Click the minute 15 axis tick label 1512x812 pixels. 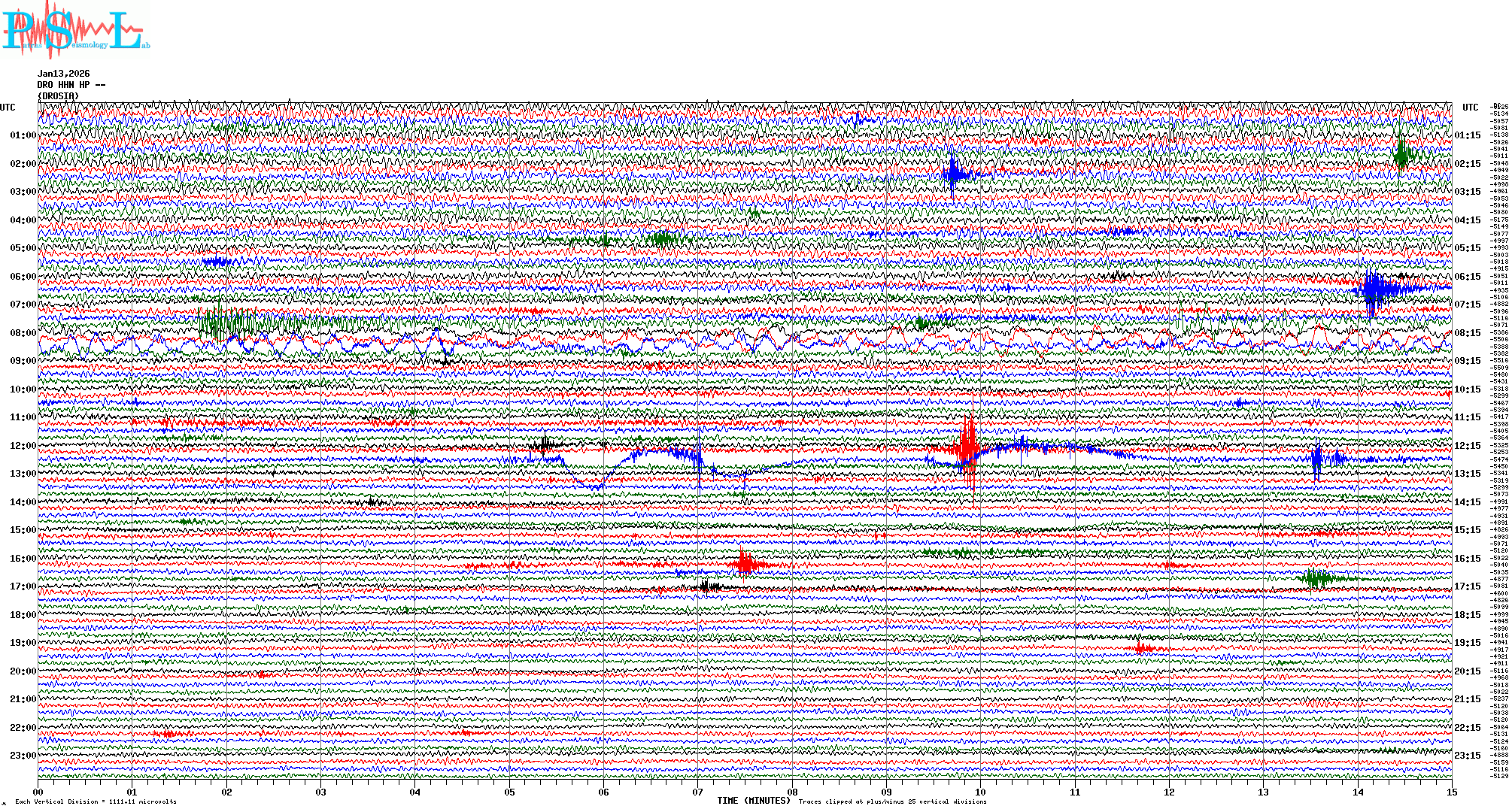(x=1451, y=792)
